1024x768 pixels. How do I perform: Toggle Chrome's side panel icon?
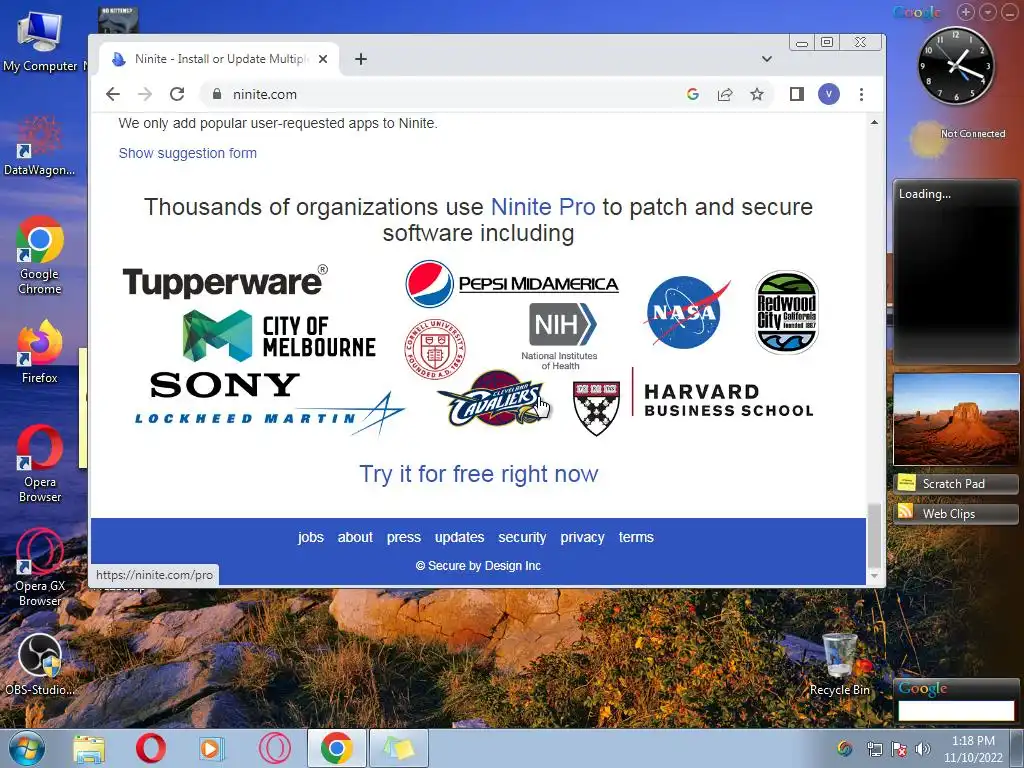(x=797, y=94)
